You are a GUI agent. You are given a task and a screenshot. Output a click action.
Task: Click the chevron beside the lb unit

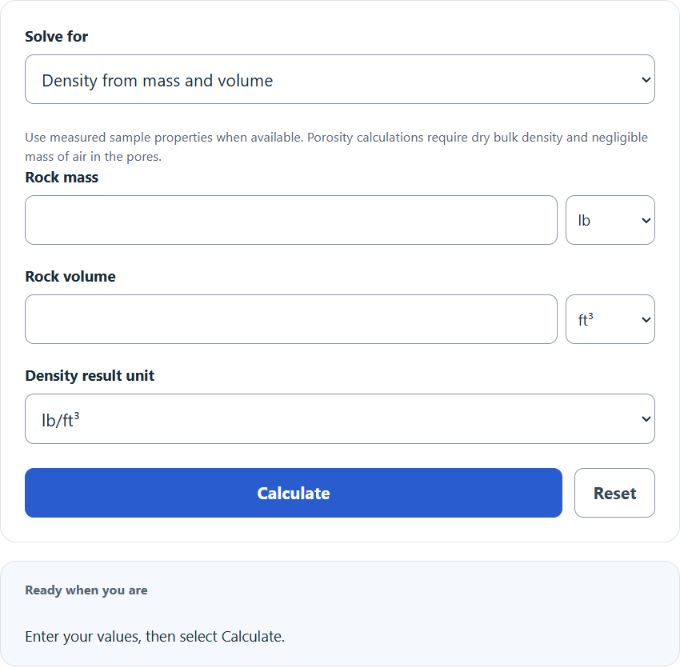(646, 221)
